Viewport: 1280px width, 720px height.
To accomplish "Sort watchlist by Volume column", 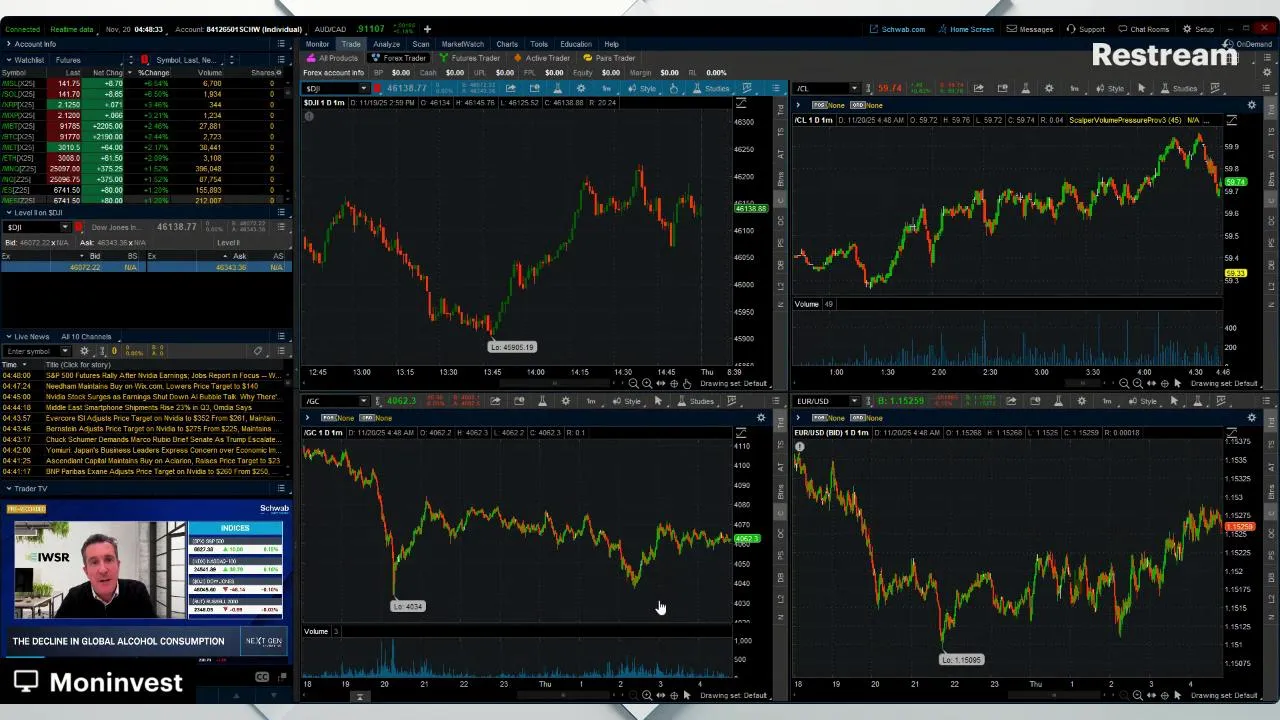I will (x=209, y=73).
